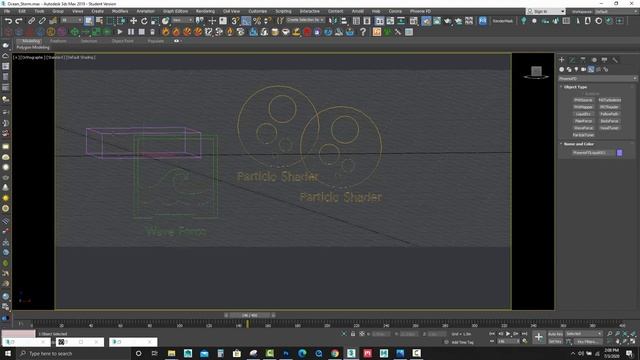Activate the Select and Rotate tool
The height and width of the screenshot is (360, 640).
point(144,21)
